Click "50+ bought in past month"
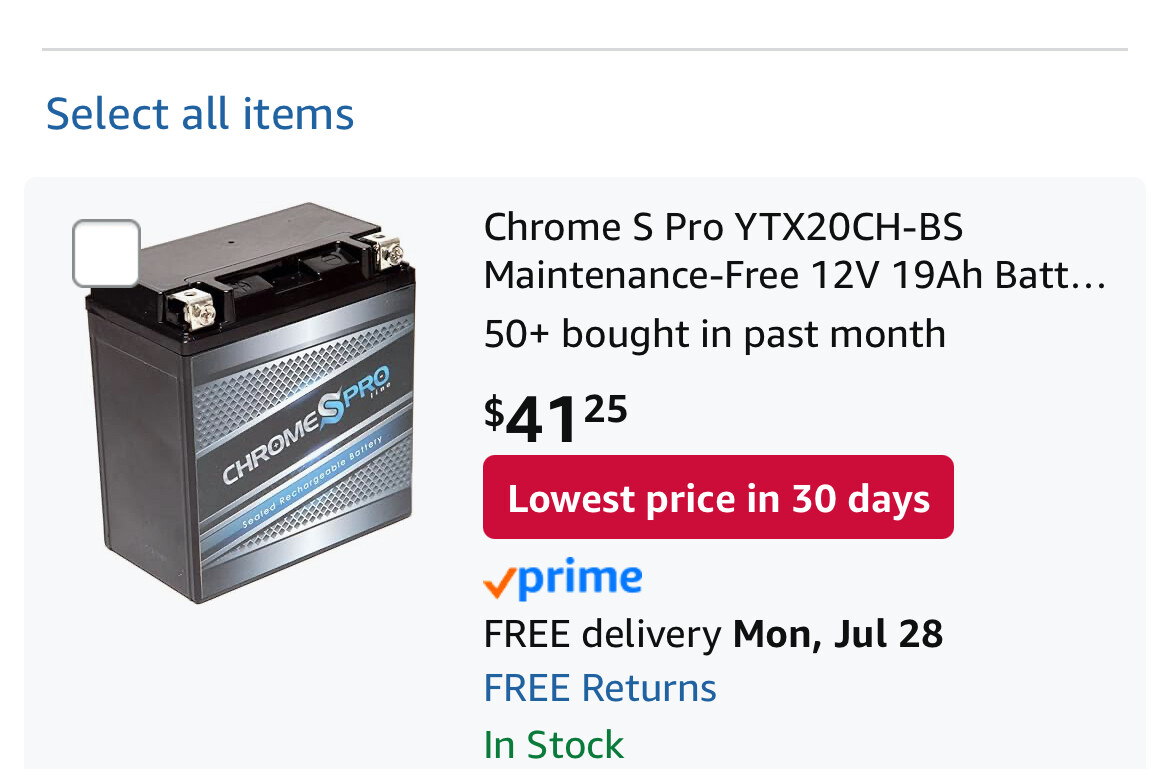The image size is (1170, 769). coord(714,334)
